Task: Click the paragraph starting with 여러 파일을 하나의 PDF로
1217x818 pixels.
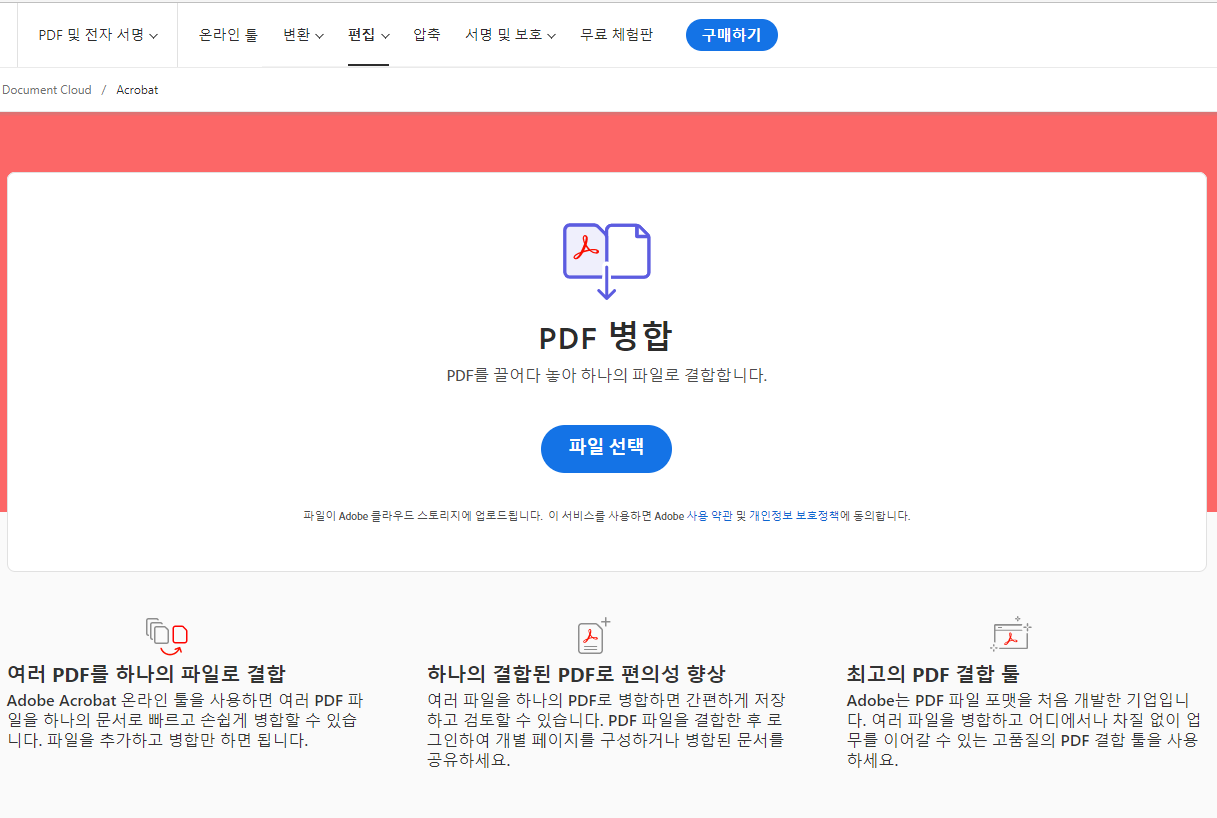Action: (x=606, y=730)
